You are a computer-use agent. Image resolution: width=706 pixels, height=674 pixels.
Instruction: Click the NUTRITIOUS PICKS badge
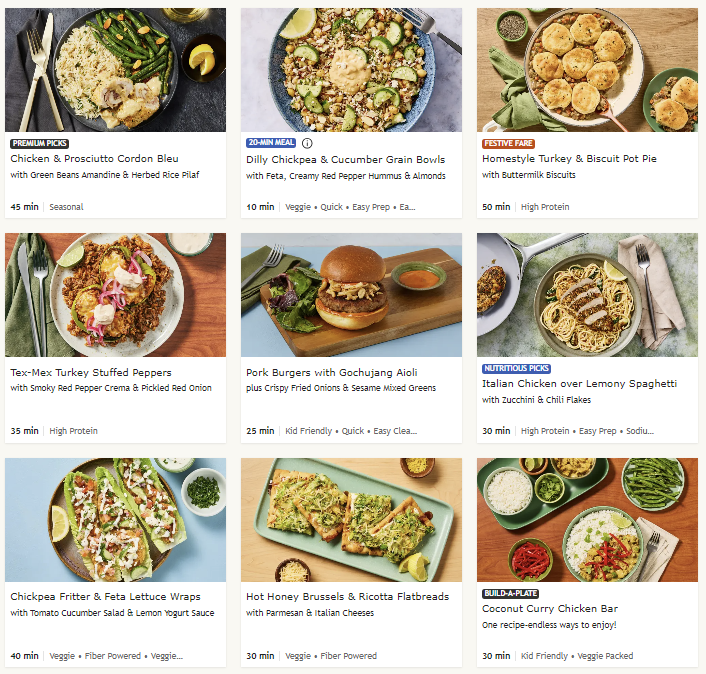click(x=516, y=368)
